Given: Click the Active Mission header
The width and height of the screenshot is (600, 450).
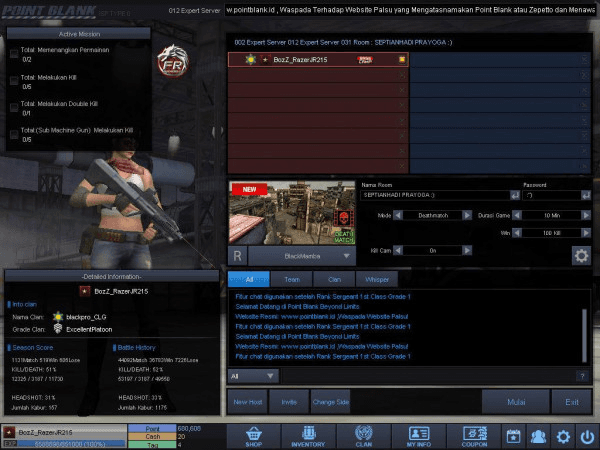Looking at the screenshot, I should click(79, 34).
